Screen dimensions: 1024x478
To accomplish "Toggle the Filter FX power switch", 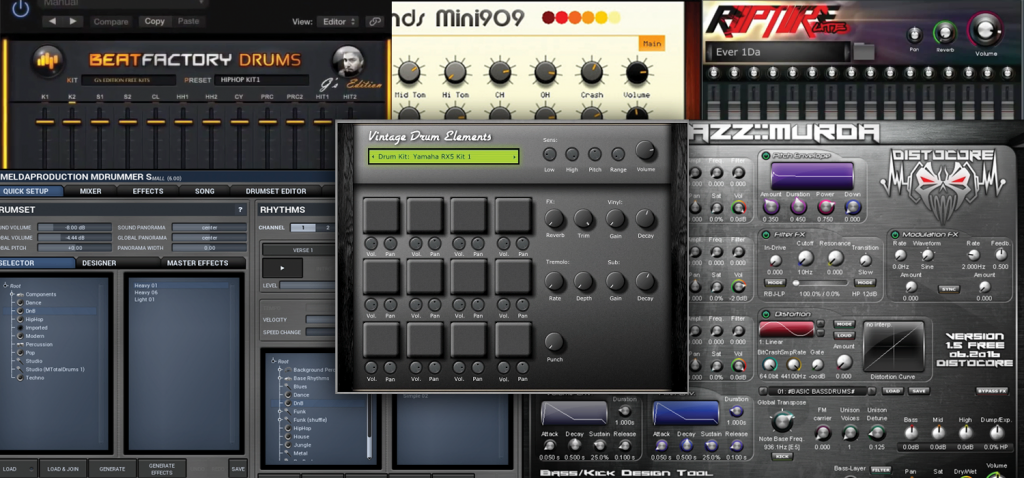I will 765,234.
